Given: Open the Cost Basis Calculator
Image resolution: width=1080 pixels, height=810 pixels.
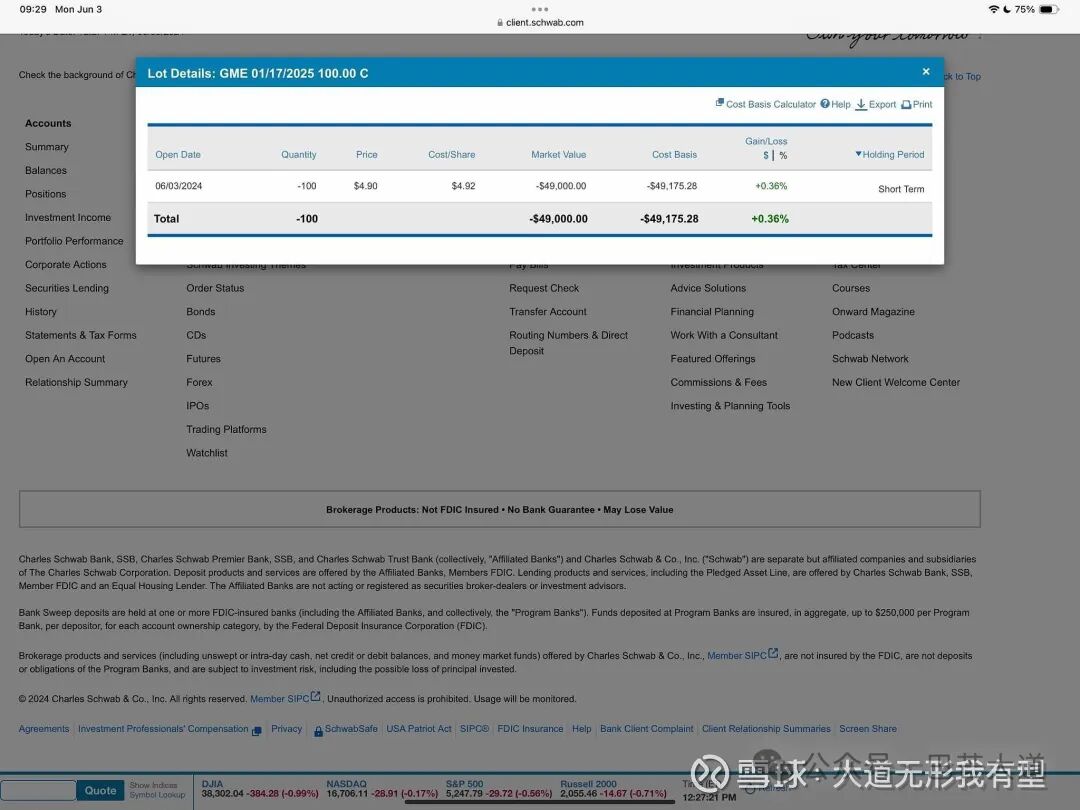Looking at the screenshot, I should (x=765, y=104).
